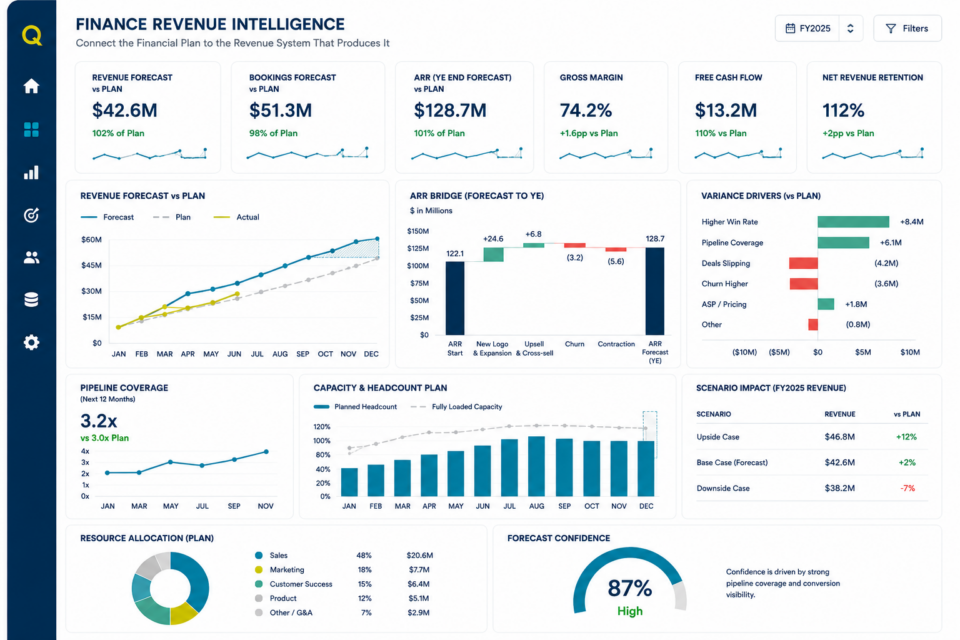960x640 pixels.
Task: Click the +6.8 Upsell & Cross-sell bar
Action: pos(533,245)
